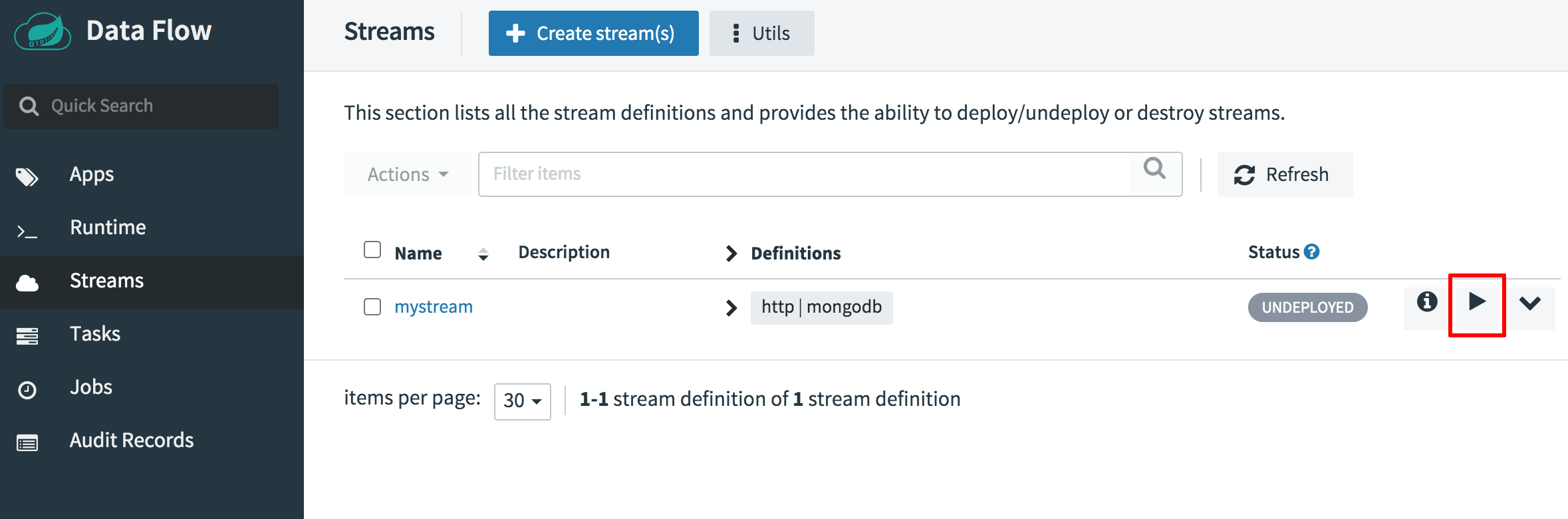Click the Create stream(s) button
1568x519 pixels.
pos(593,33)
